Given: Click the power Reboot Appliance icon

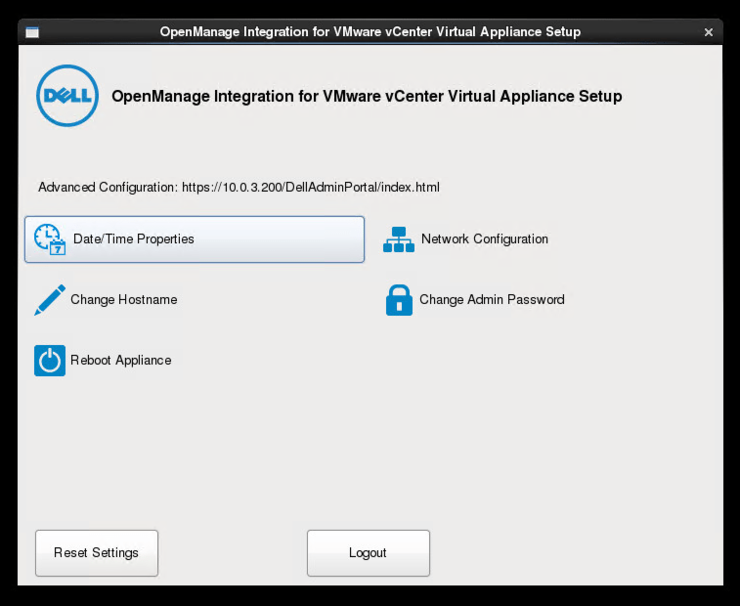Looking at the screenshot, I should pyautogui.click(x=50, y=361).
